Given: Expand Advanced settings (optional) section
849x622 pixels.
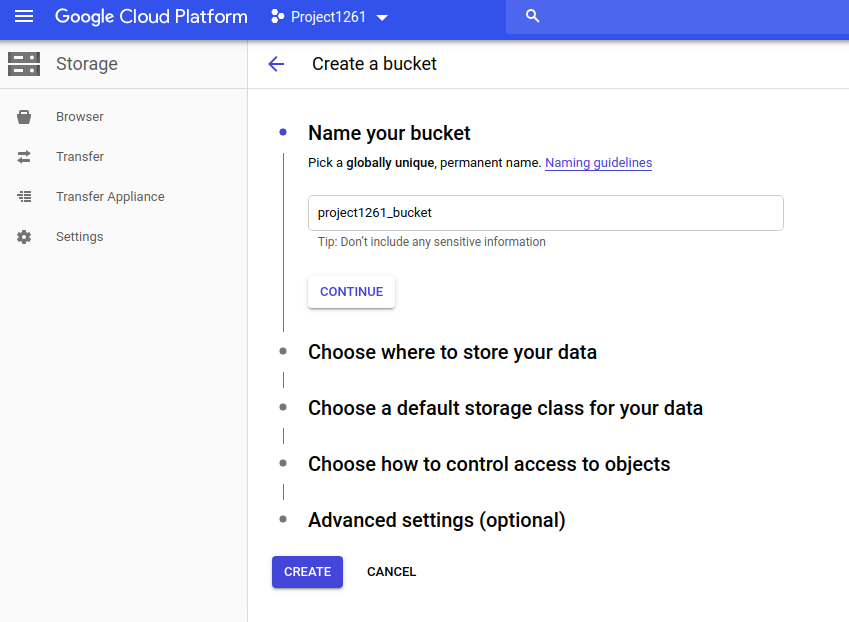Looking at the screenshot, I should coord(436,520).
